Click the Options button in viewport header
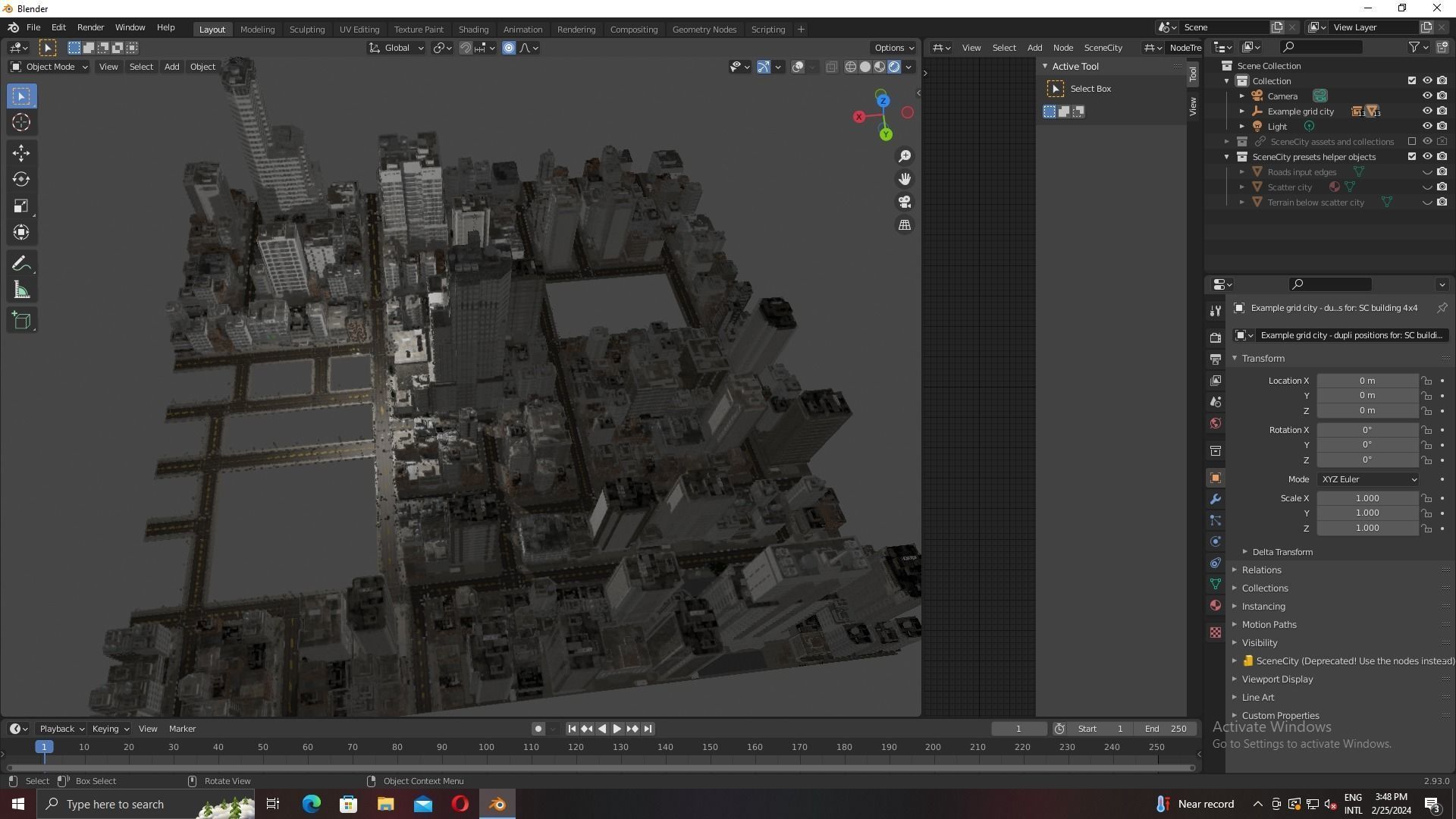The image size is (1456, 819). click(894, 48)
